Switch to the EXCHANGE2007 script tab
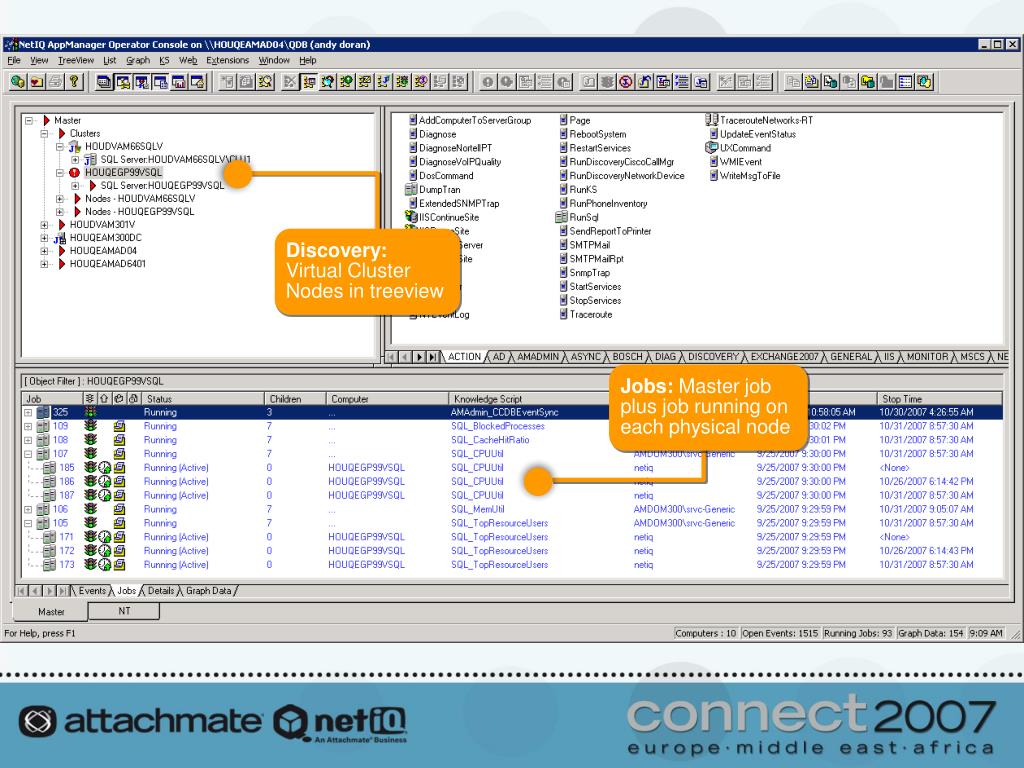1024x768 pixels. coord(784,357)
